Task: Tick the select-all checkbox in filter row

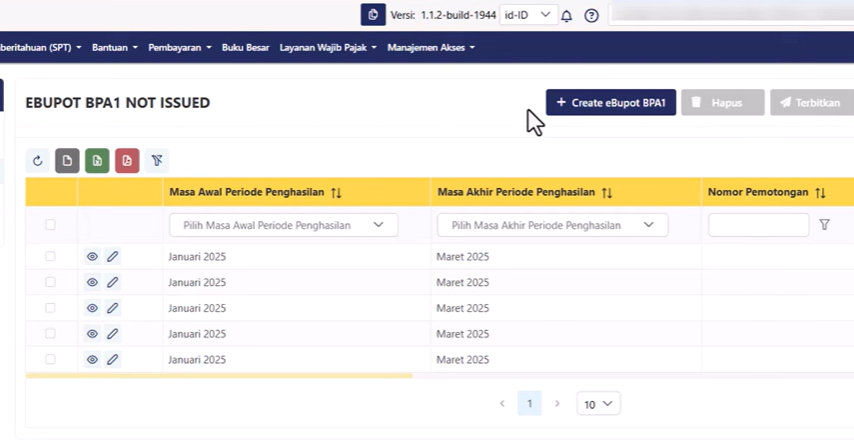Action: (50, 225)
